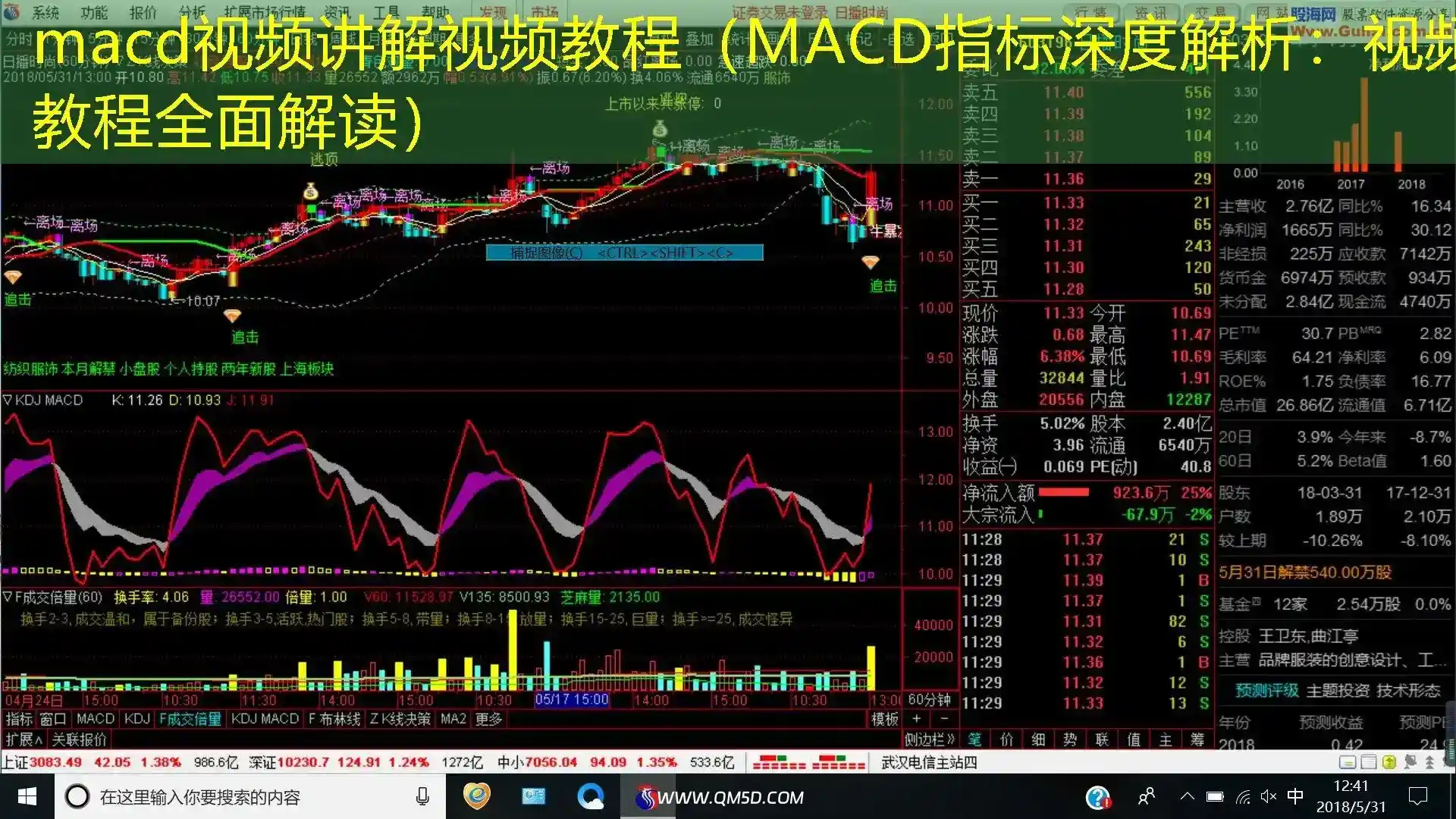Click the double up-arrow status bar icon
This screenshot has width=1456, height=819.
click(x=1429, y=762)
